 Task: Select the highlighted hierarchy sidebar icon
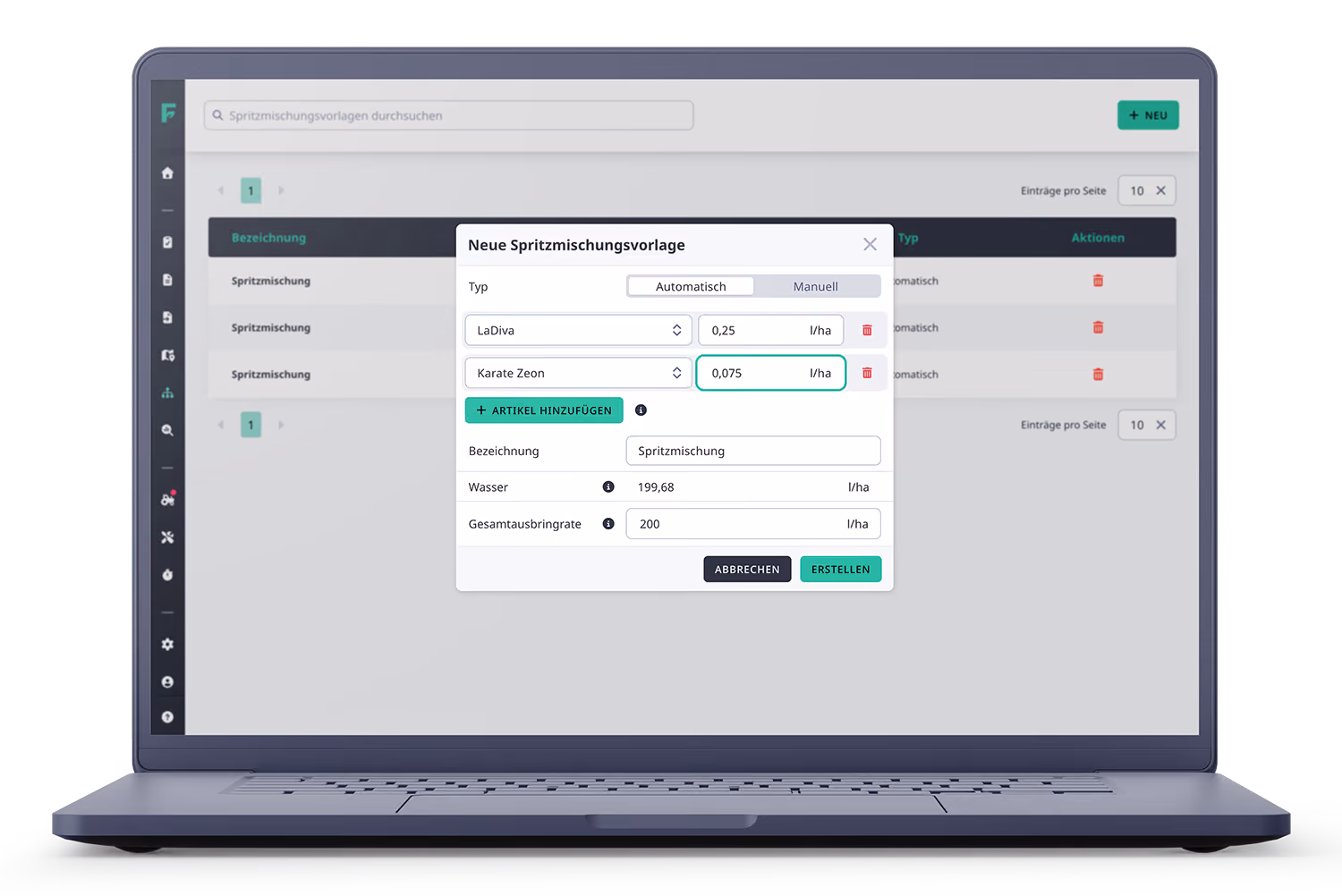click(x=167, y=393)
